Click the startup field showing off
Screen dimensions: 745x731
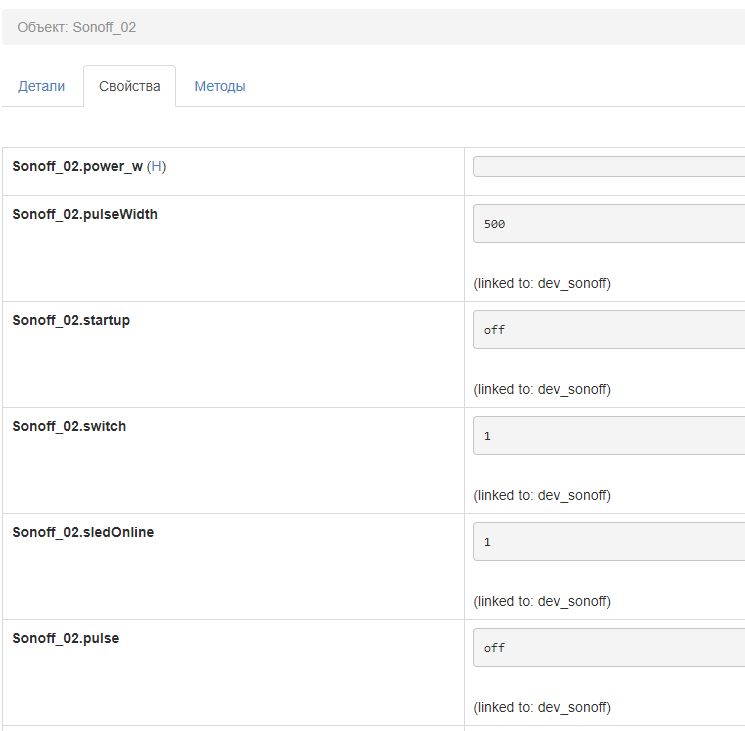coord(608,330)
